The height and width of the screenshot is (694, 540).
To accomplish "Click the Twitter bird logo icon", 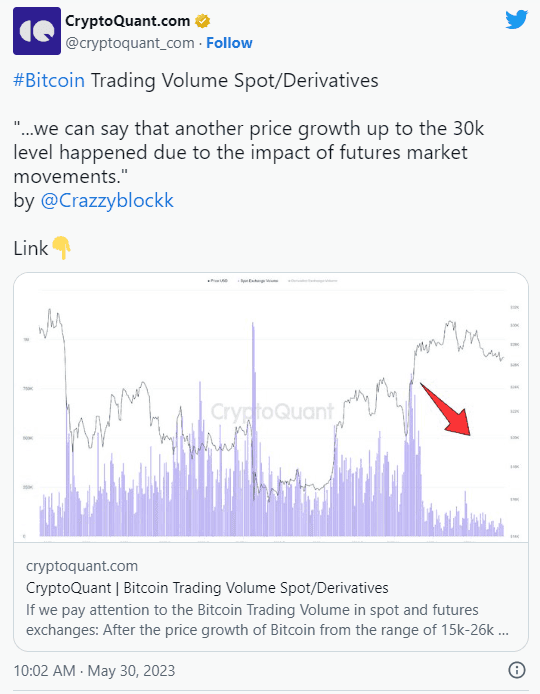I will [517, 20].
